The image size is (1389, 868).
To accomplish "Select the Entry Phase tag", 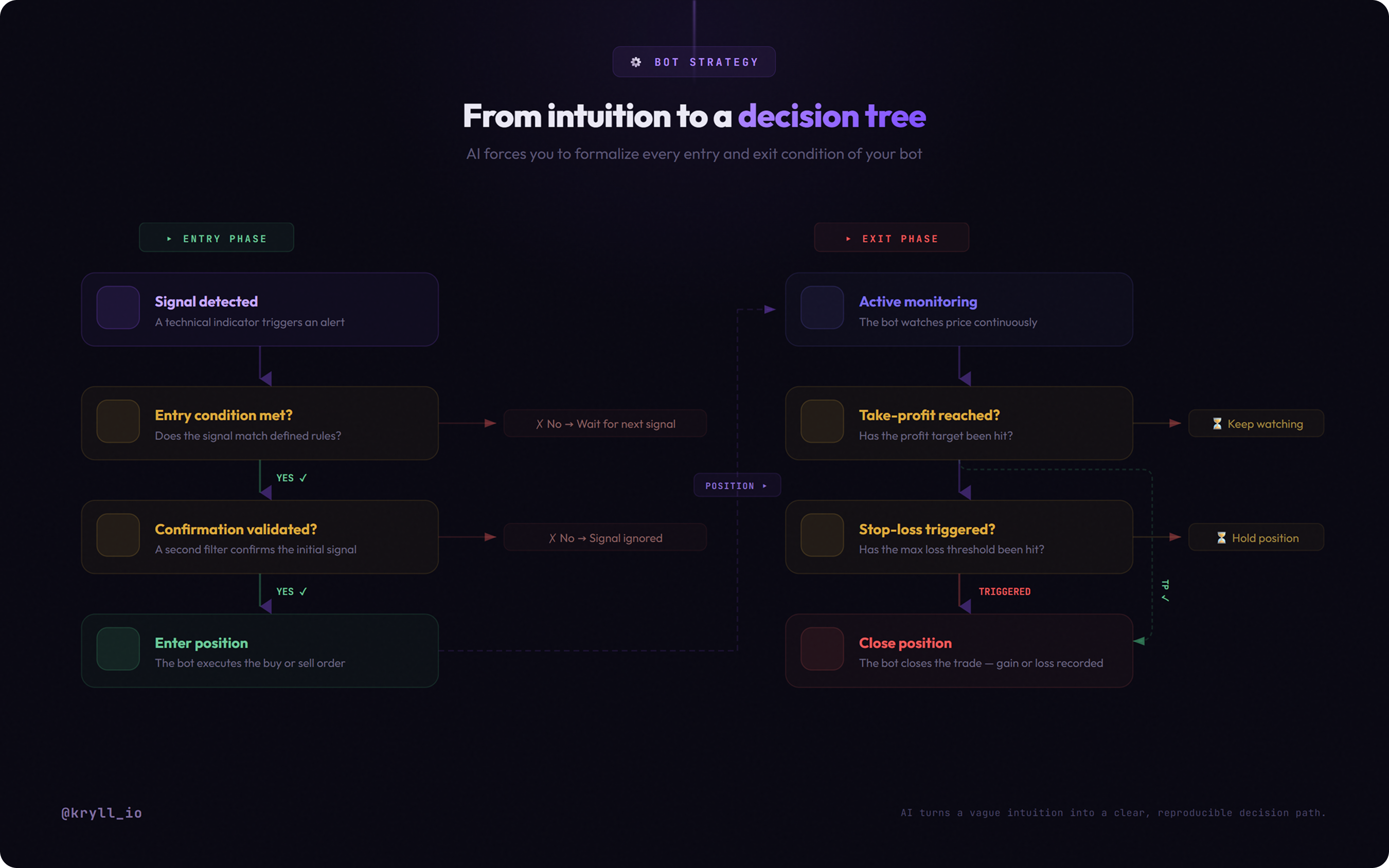I will click(x=217, y=238).
